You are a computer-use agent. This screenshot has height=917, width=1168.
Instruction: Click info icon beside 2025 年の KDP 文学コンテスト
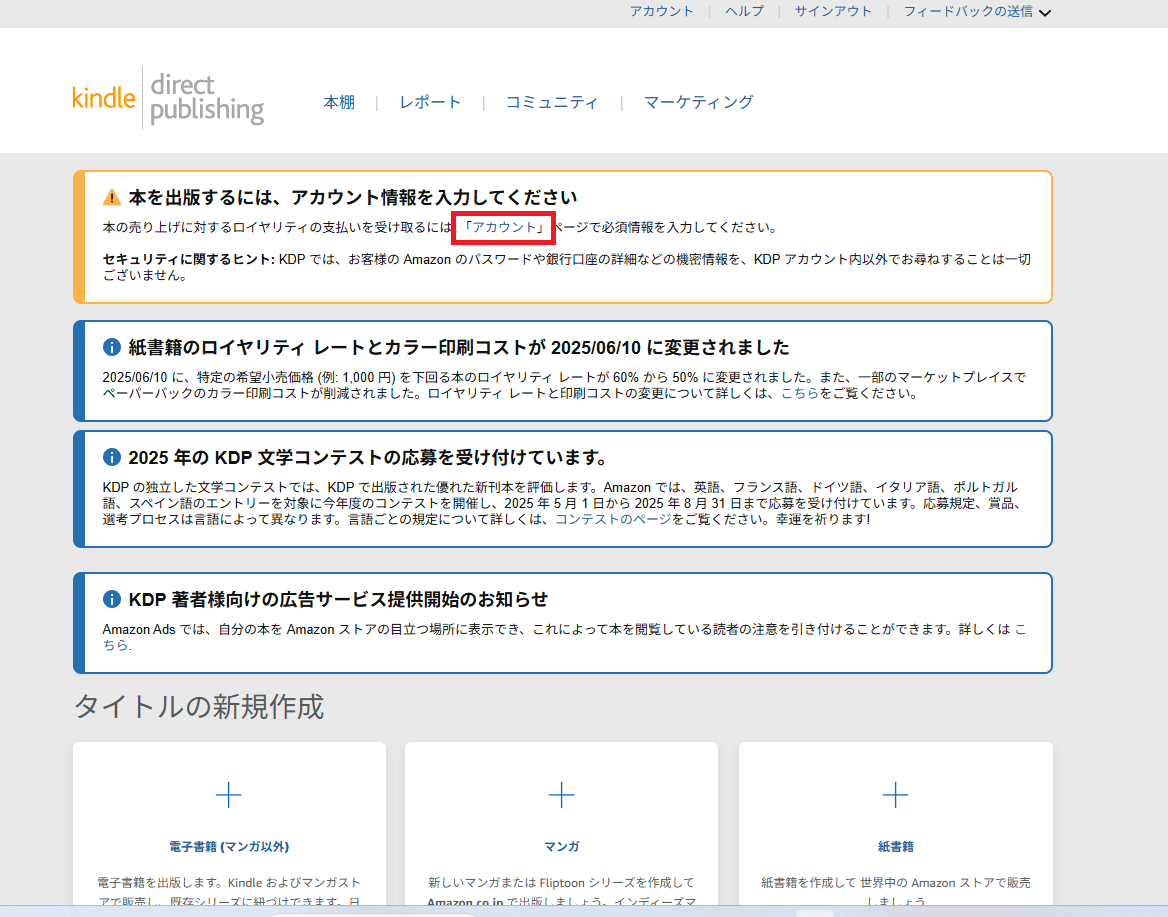[112, 457]
